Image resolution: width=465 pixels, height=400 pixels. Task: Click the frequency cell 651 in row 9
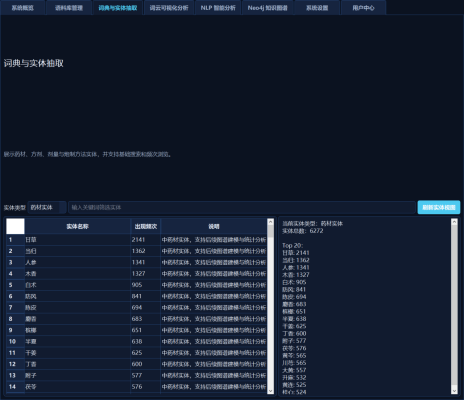pos(146,330)
